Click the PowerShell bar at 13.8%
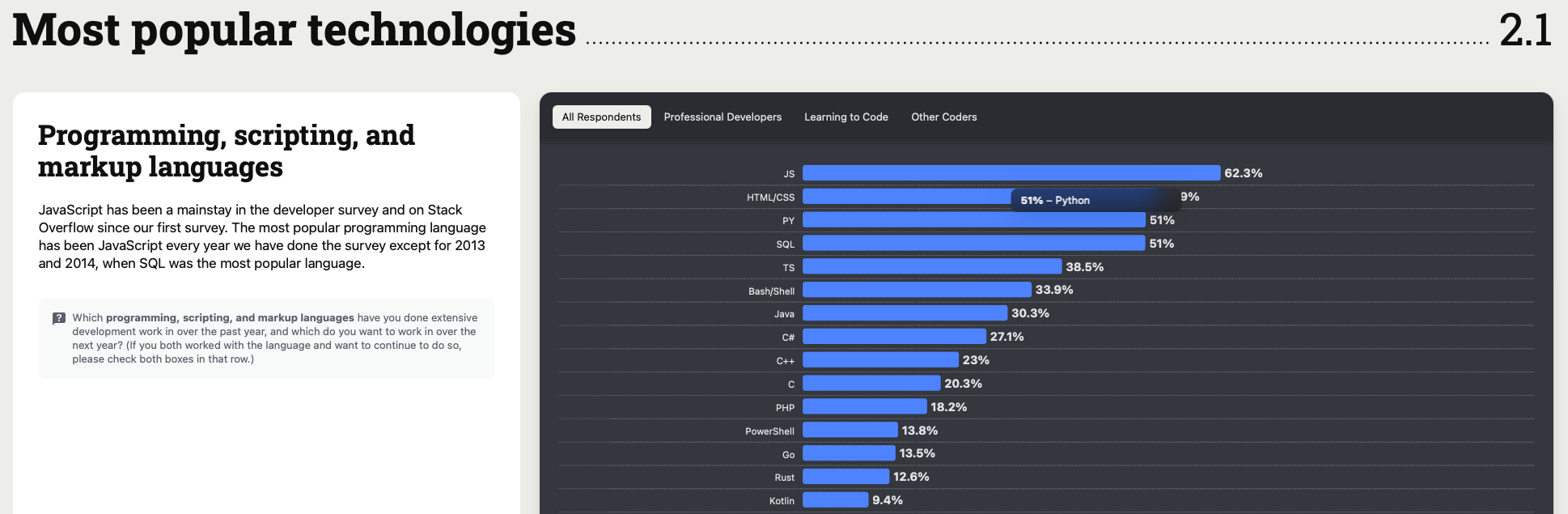This screenshot has width=1568, height=514. [x=850, y=431]
